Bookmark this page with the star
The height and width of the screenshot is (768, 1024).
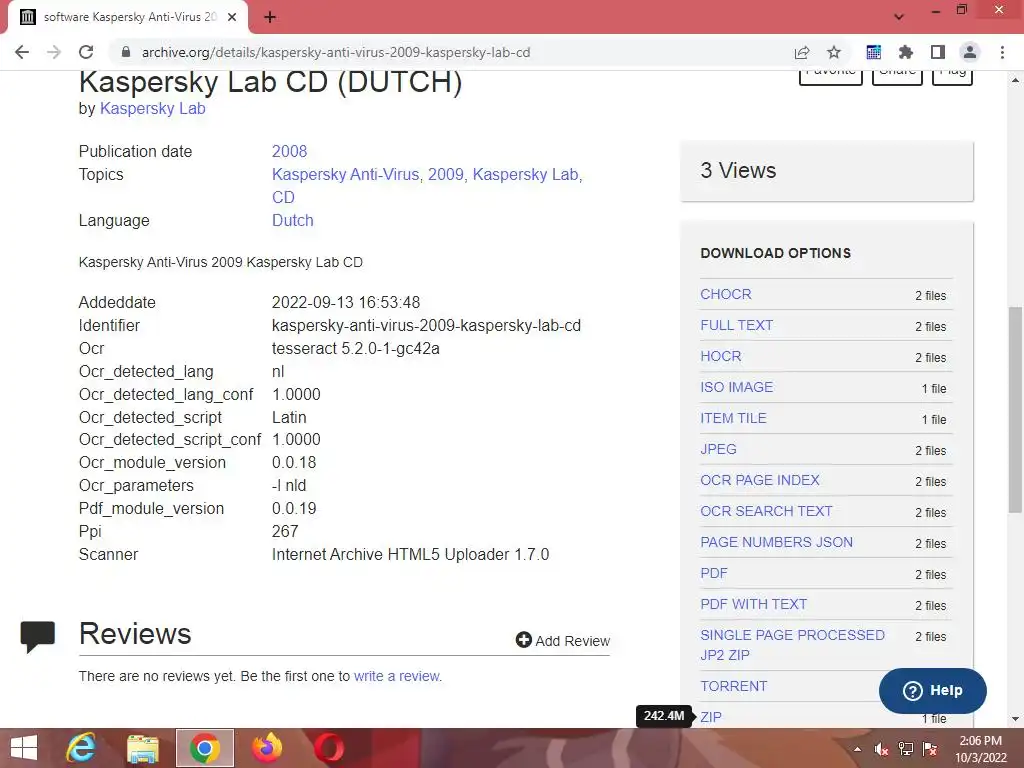(834, 52)
